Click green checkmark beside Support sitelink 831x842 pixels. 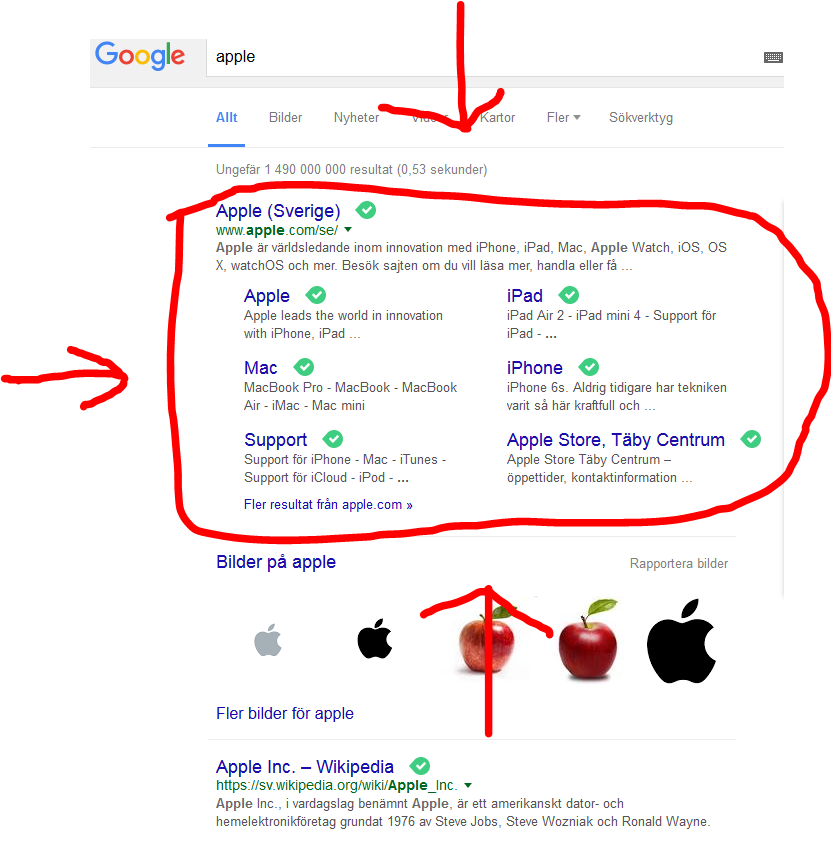click(x=333, y=439)
